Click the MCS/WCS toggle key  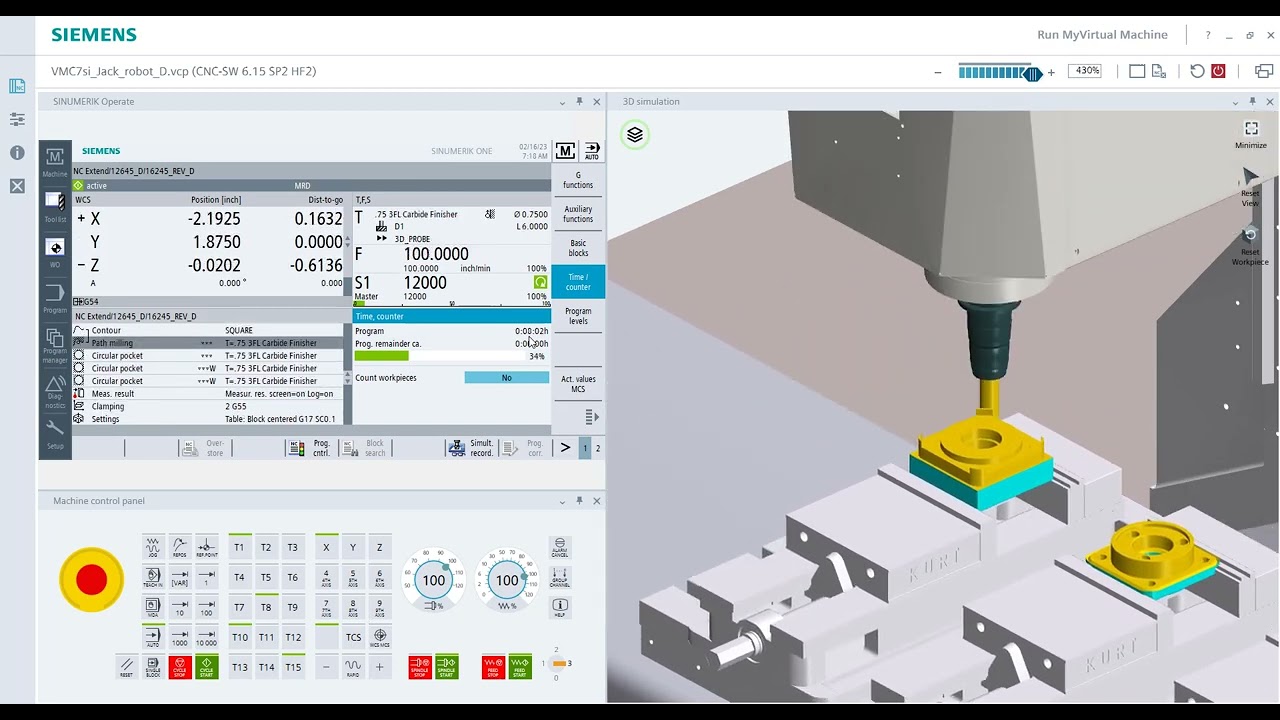(x=379, y=637)
